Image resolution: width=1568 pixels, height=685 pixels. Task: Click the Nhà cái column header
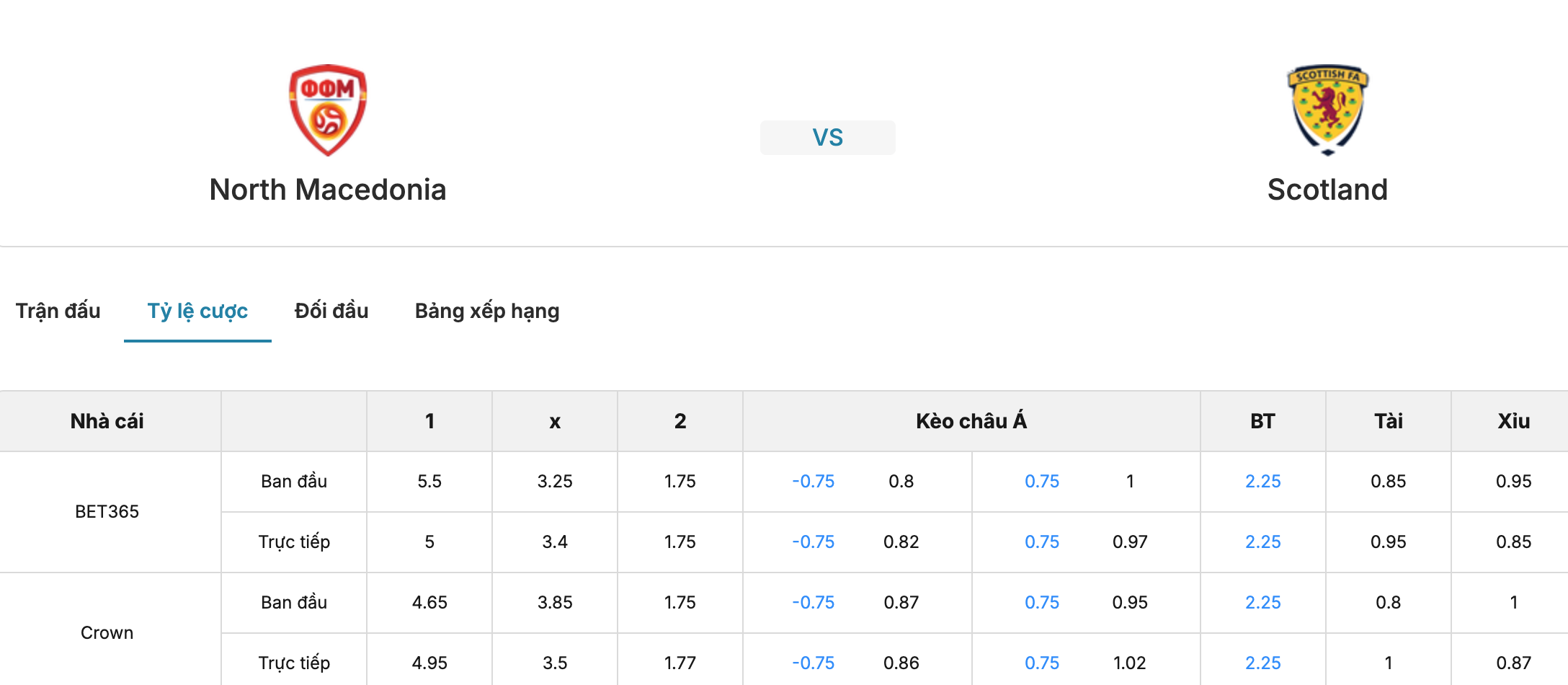107,421
